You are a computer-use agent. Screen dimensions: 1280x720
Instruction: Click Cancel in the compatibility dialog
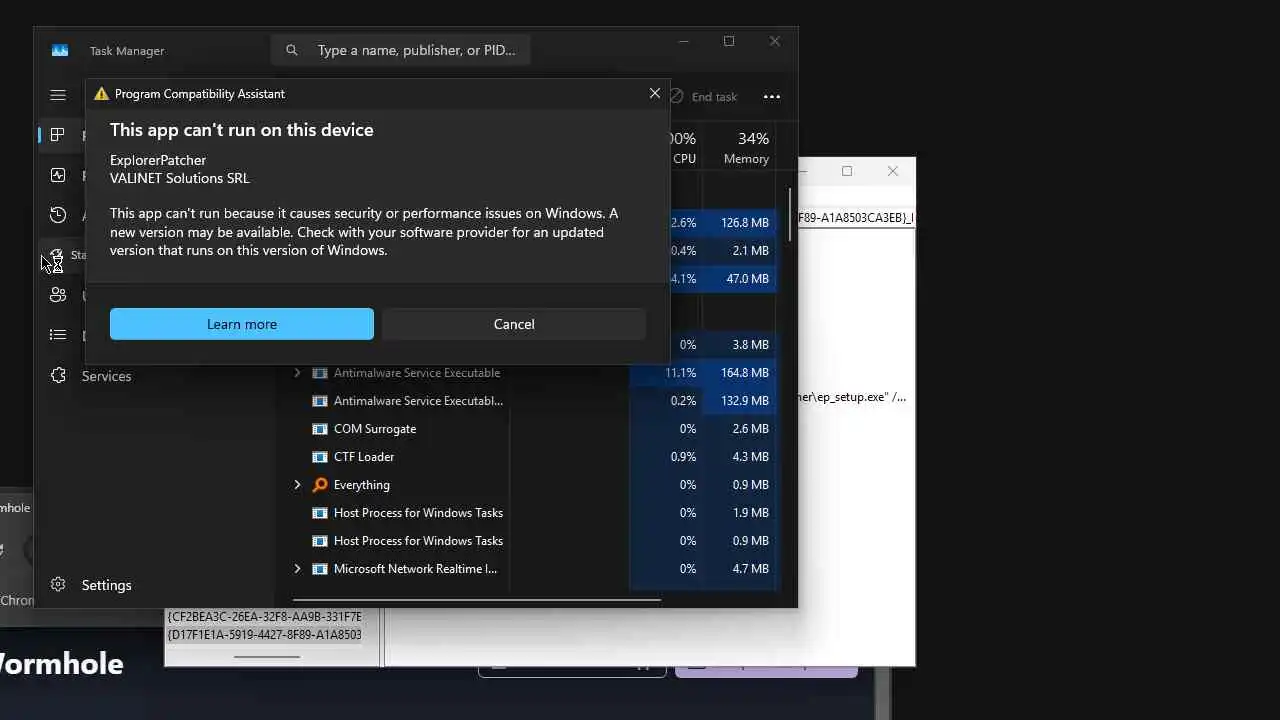coord(514,324)
